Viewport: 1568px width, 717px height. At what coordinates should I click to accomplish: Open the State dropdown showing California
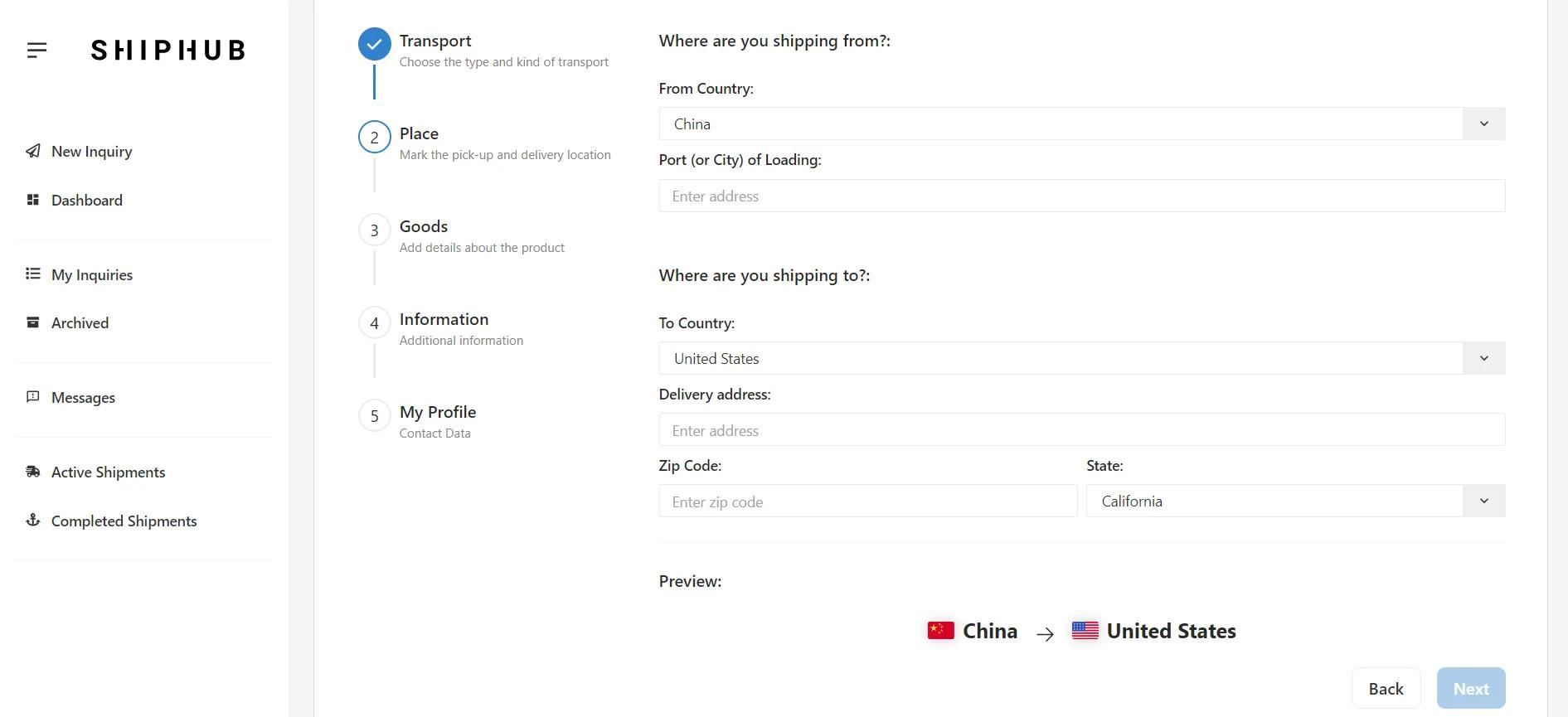1296,501
